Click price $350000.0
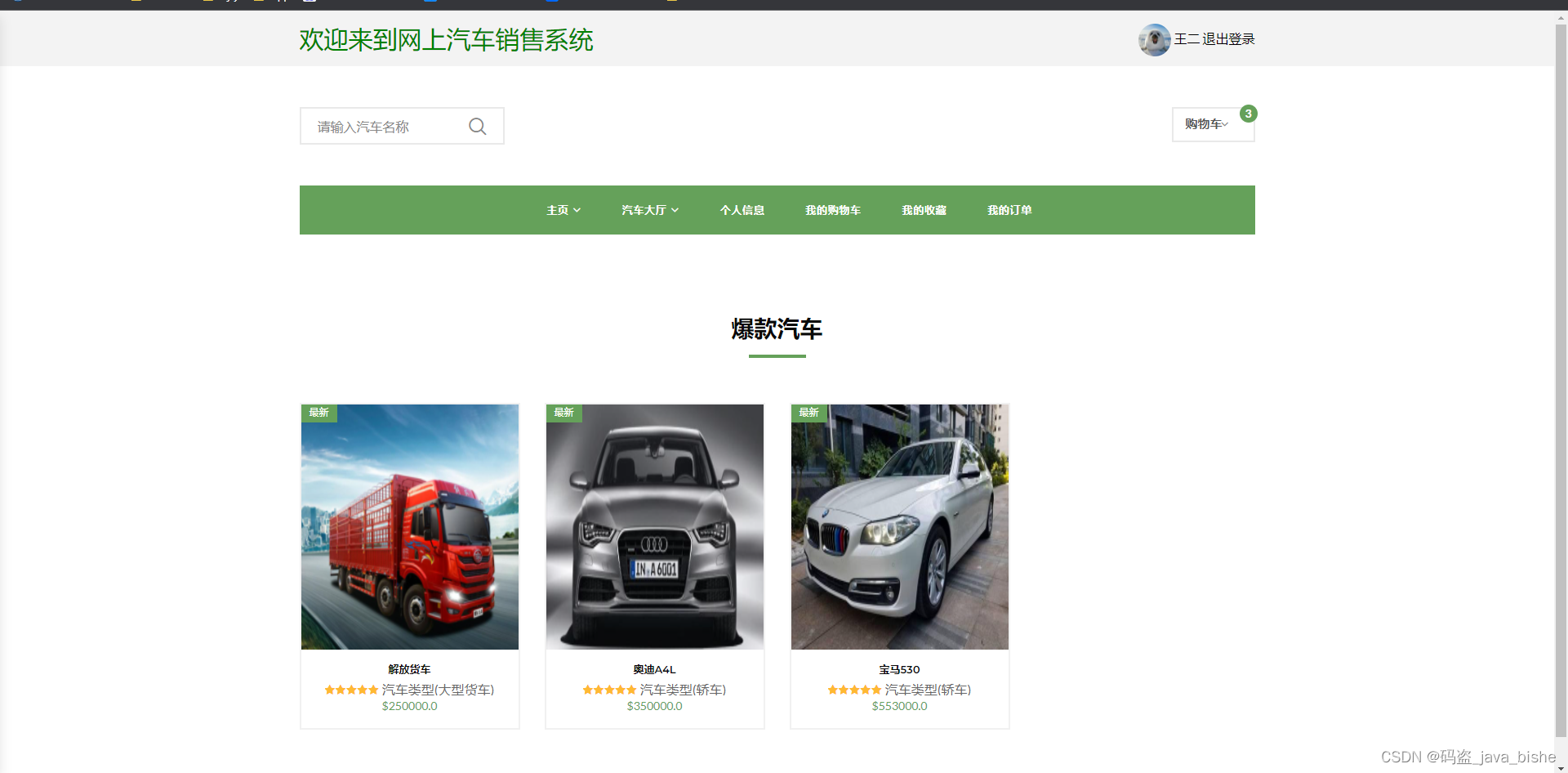This screenshot has height=773, width=1568. pos(654,706)
